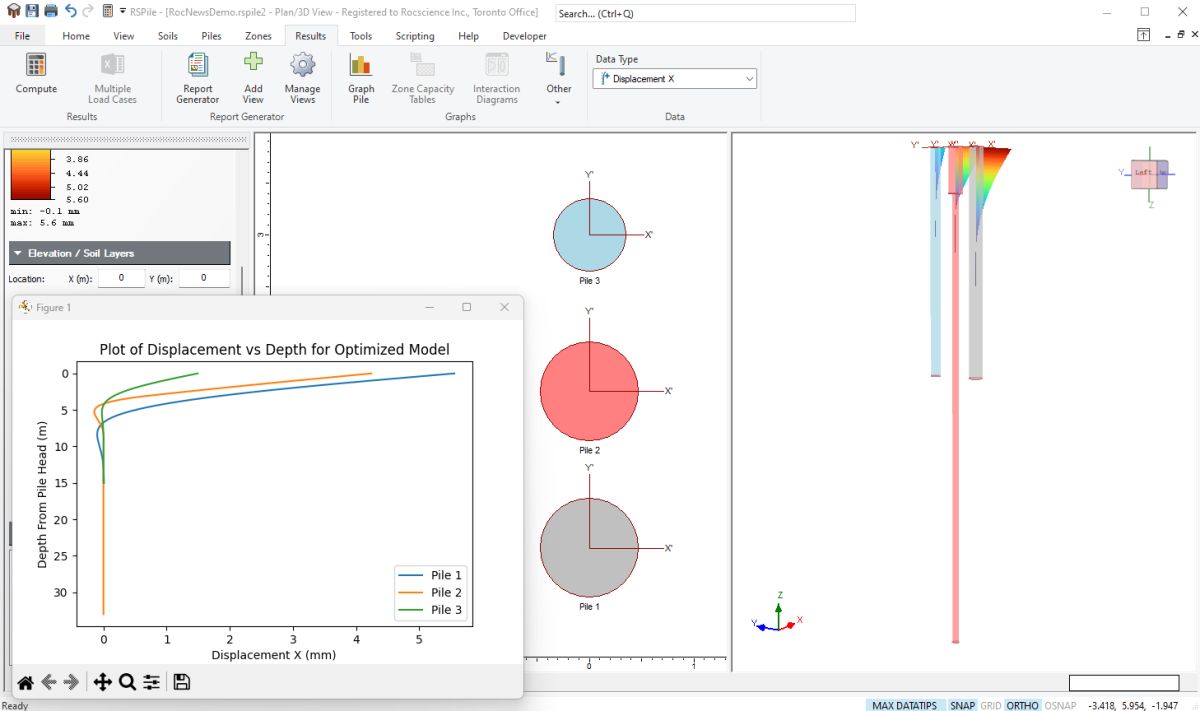Click the redo arrow in title bar
This screenshot has height=711, width=1200.
[88, 11]
